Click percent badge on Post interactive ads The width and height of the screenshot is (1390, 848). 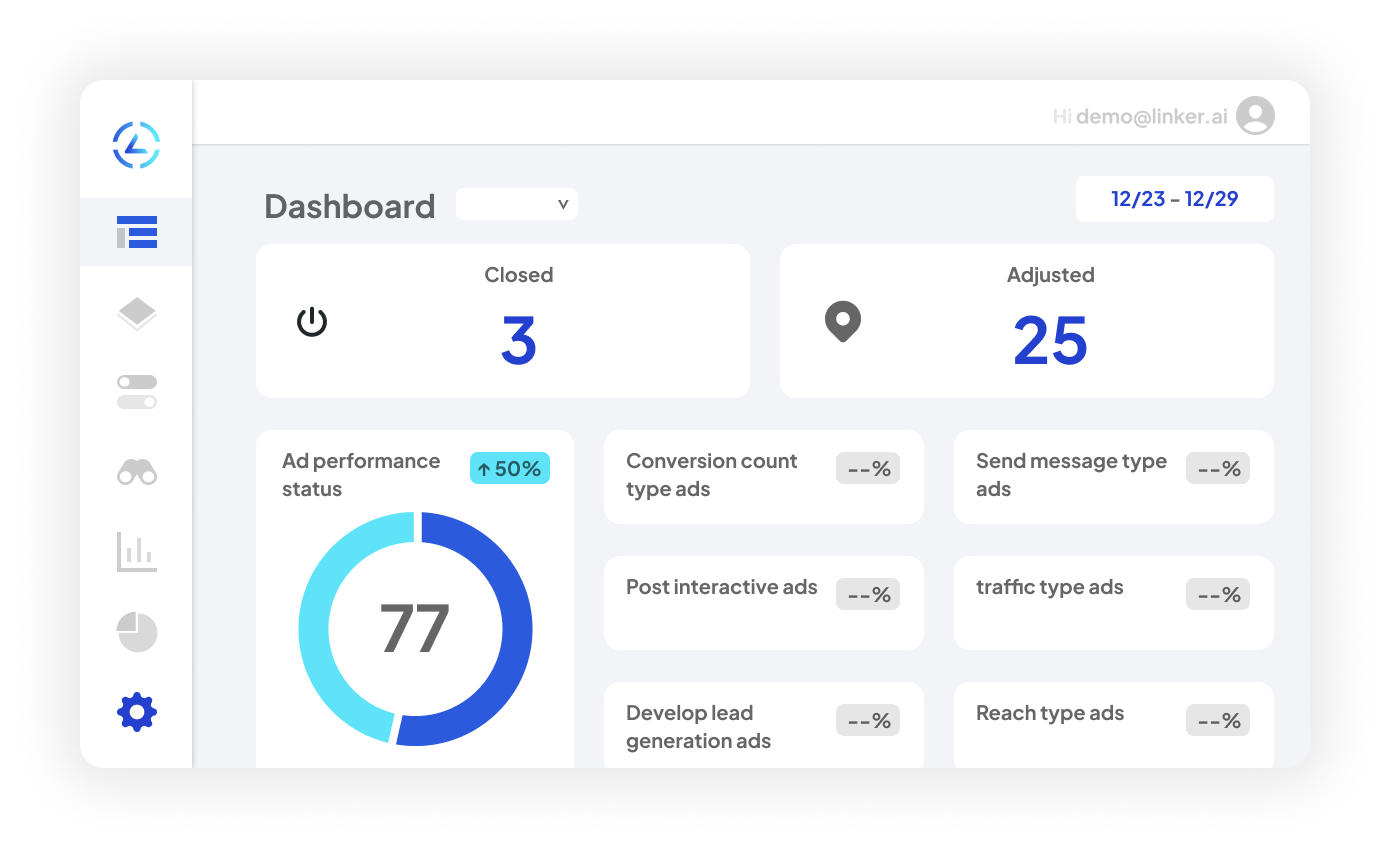point(868,594)
